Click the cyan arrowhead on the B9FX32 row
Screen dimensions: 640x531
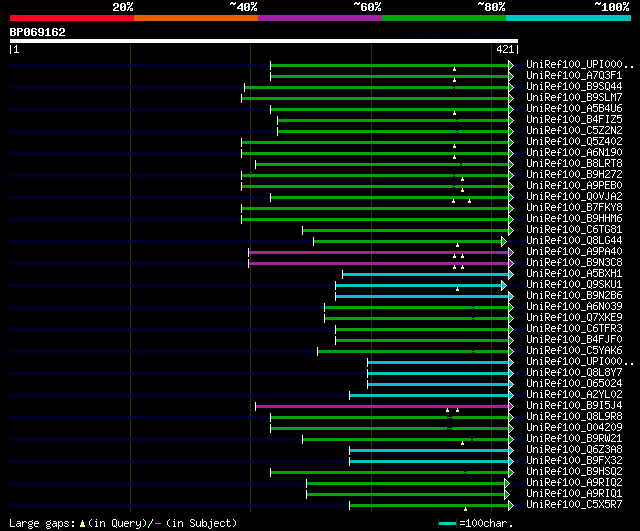coord(511,462)
